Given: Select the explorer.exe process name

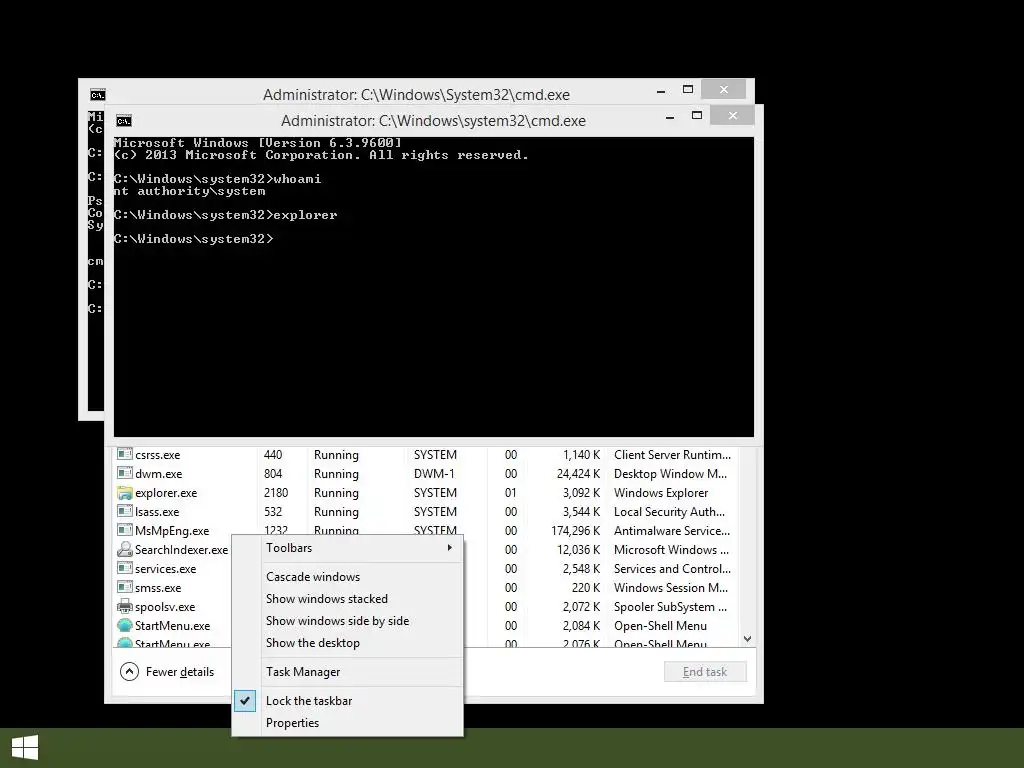Looking at the screenshot, I should [x=166, y=492].
